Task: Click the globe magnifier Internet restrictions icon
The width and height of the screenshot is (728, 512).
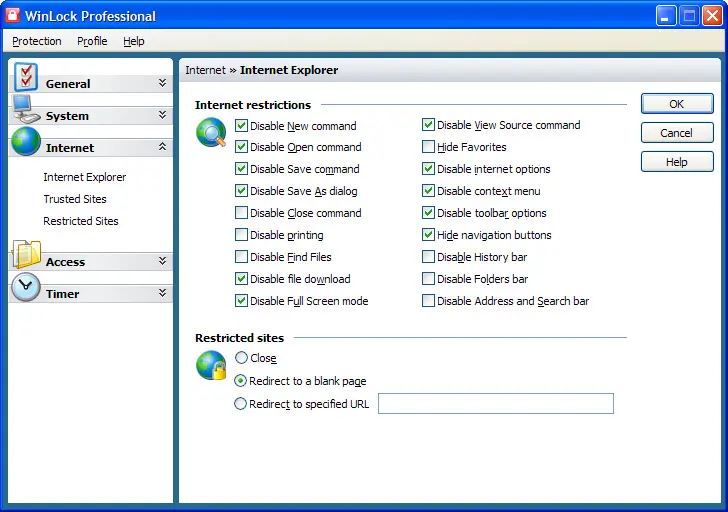Action: (x=211, y=132)
